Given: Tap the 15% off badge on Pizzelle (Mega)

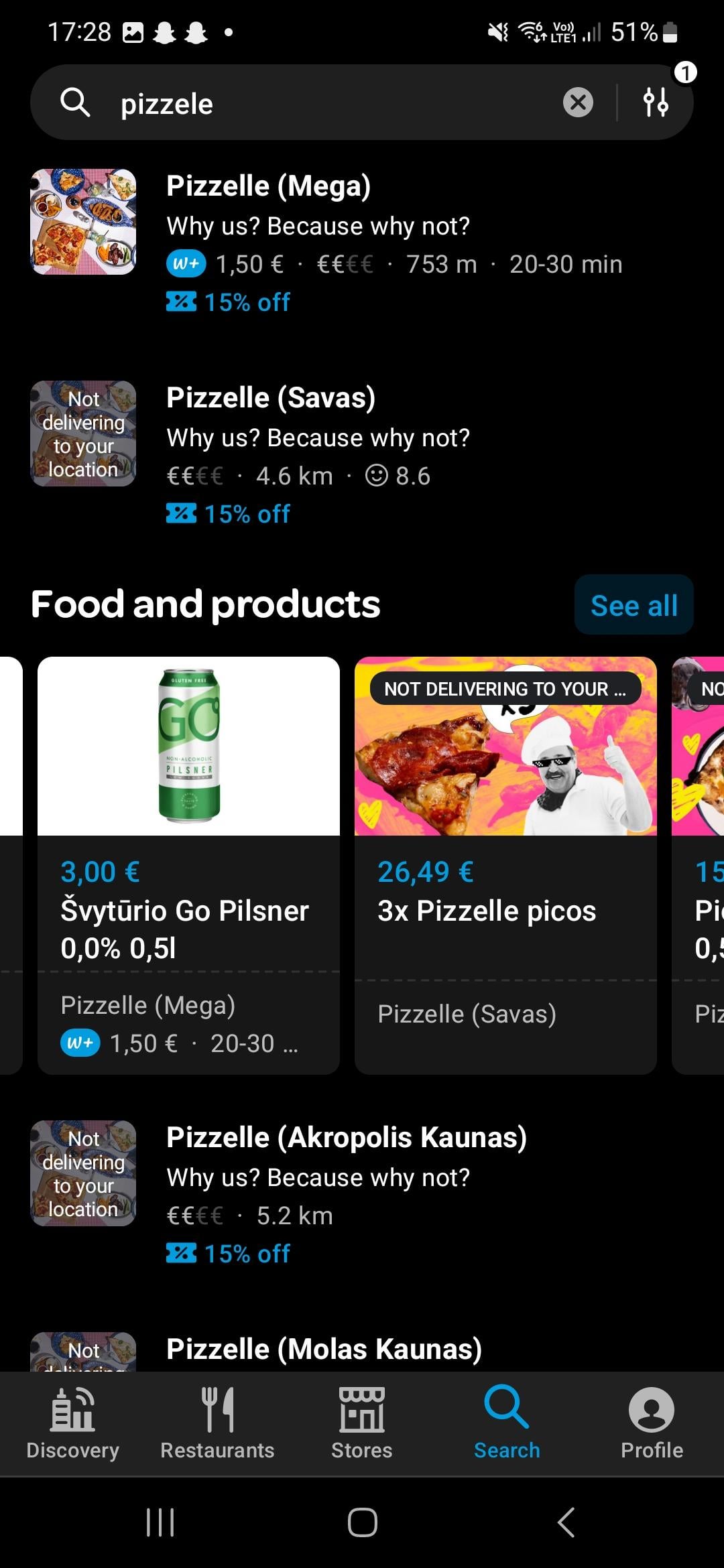Looking at the screenshot, I should pyautogui.click(x=229, y=302).
